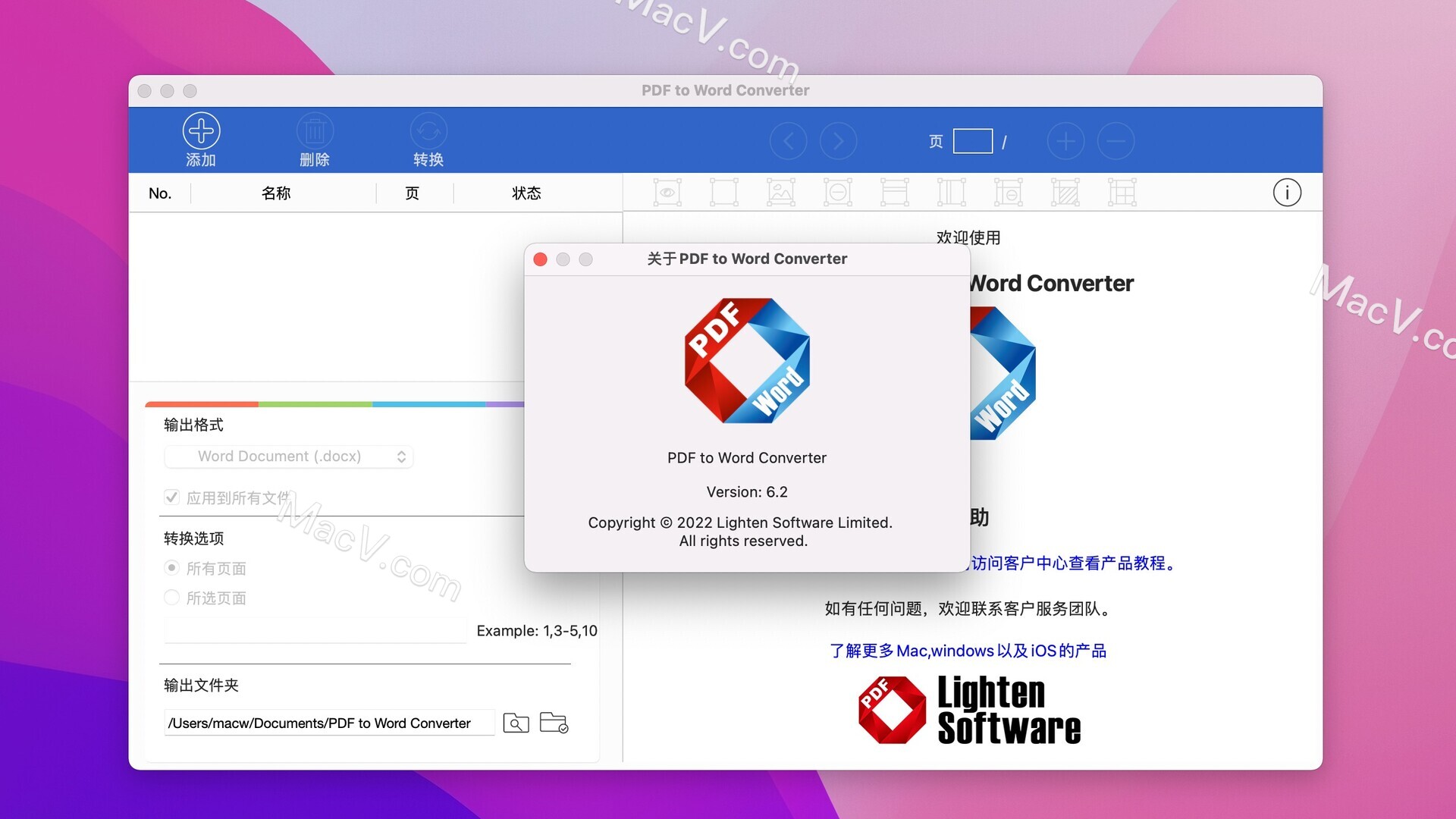1456x819 pixels.
Task: Click 如有任何问题，欢迎联系客户服务团队 text
Action: 968,609
